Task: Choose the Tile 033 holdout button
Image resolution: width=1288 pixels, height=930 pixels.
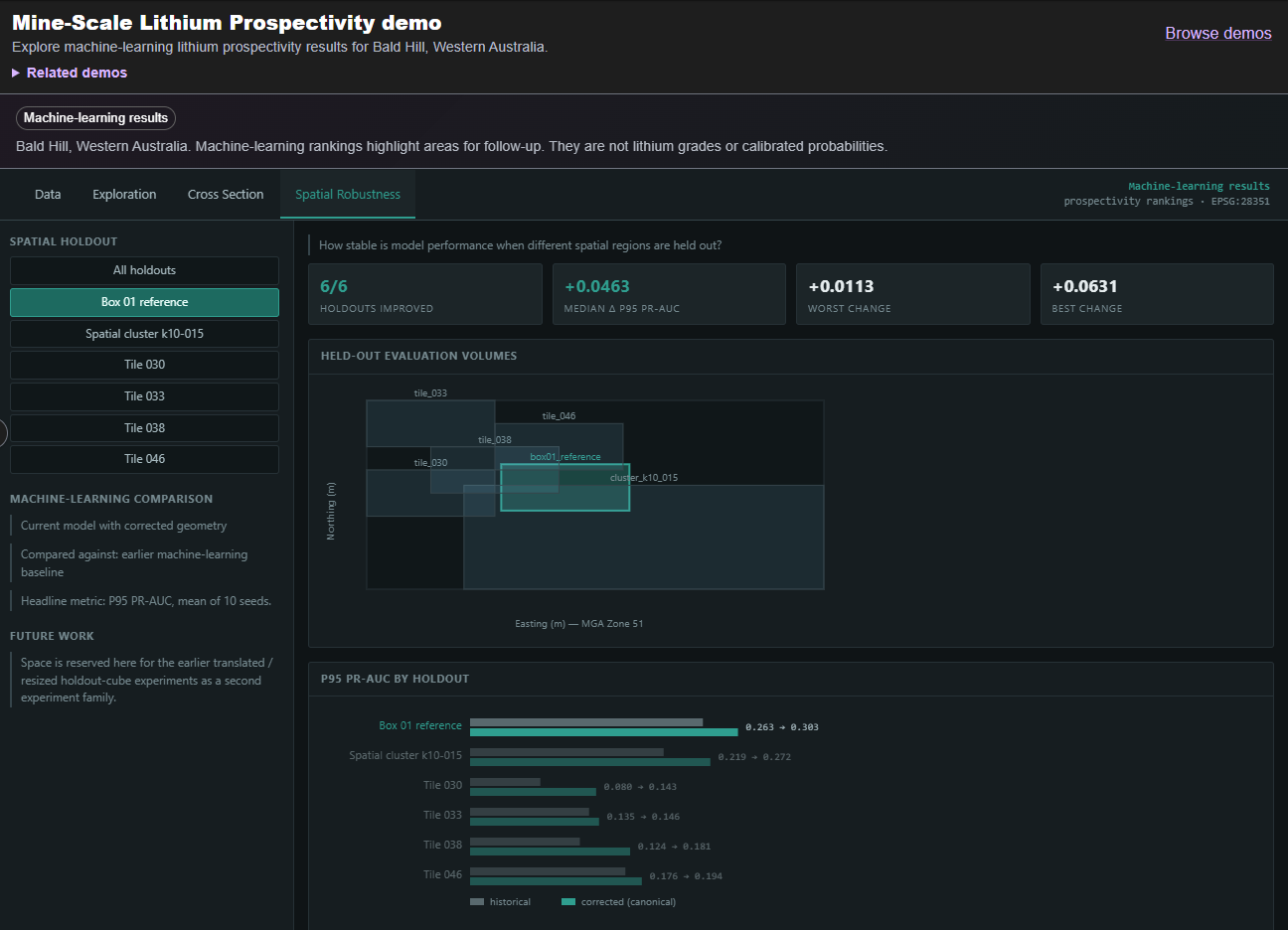Action: (144, 396)
